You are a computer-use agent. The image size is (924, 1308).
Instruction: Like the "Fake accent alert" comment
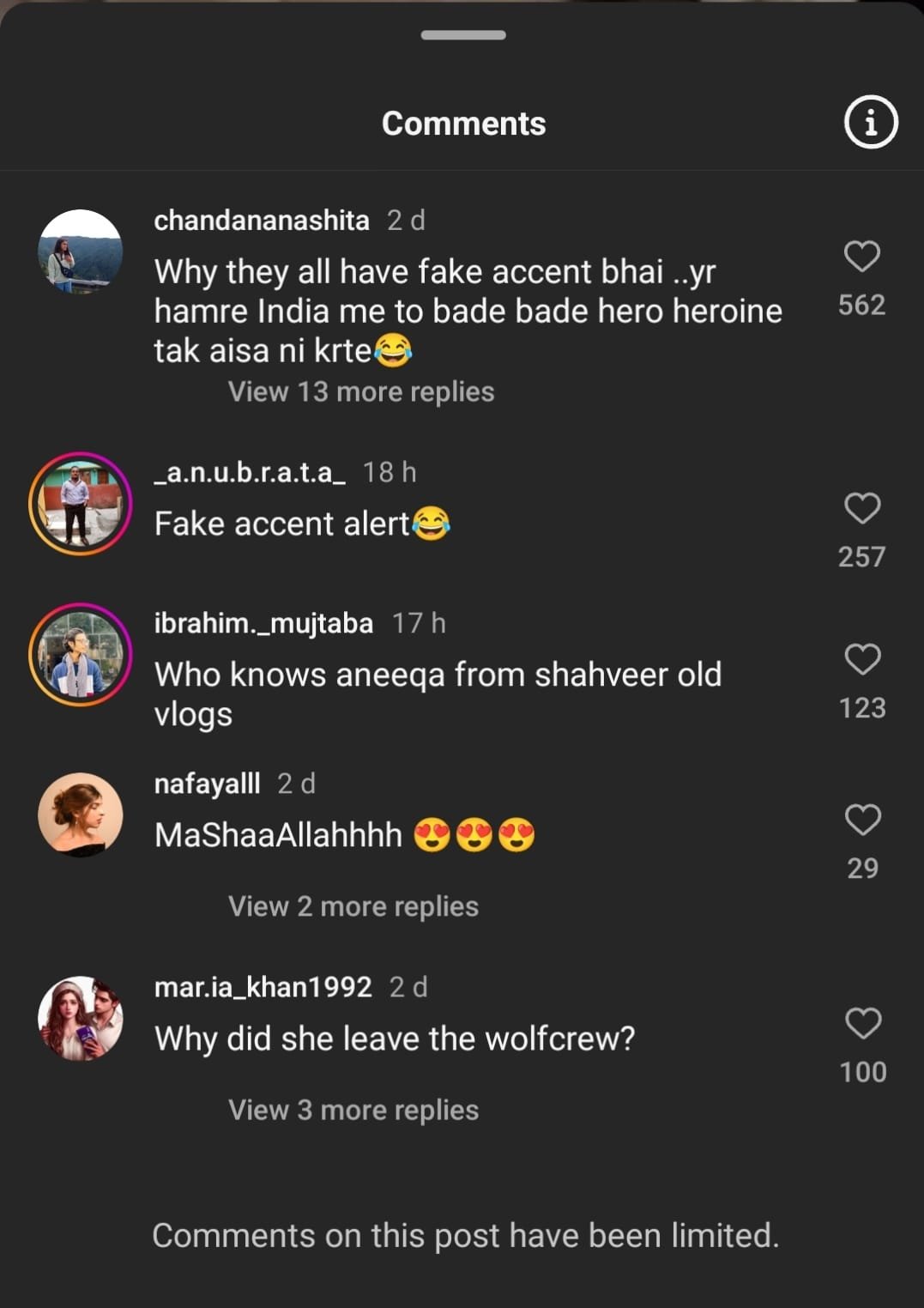click(862, 508)
